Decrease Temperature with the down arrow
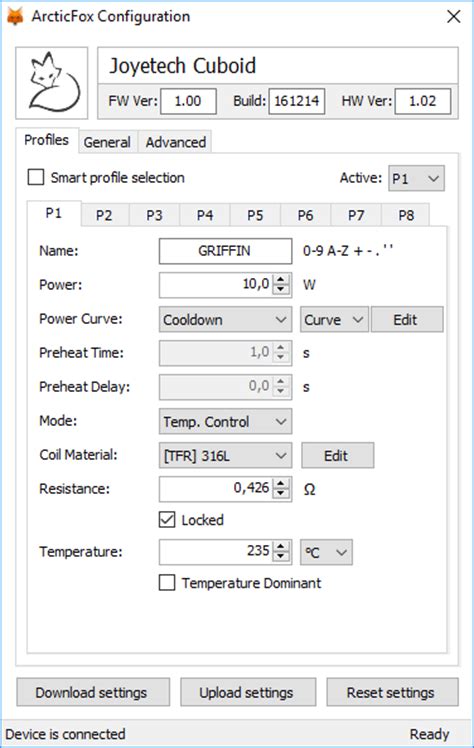 pos(281,557)
